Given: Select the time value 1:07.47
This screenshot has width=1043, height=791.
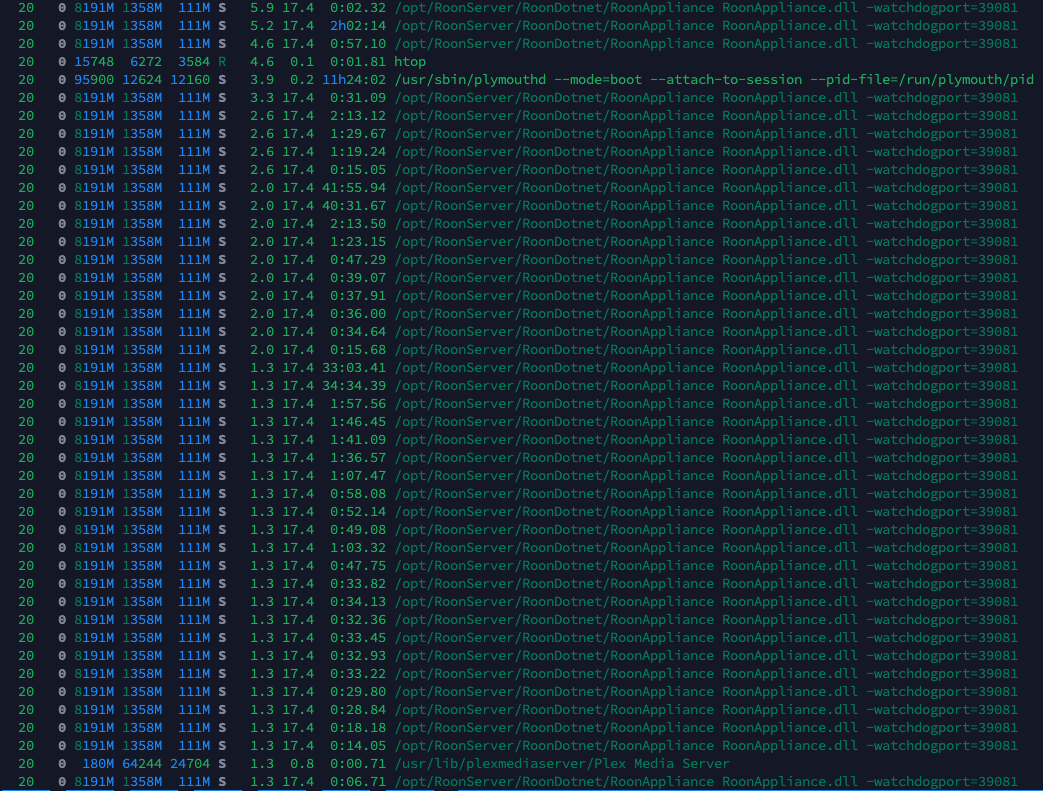Looking at the screenshot, I should 358,475.
